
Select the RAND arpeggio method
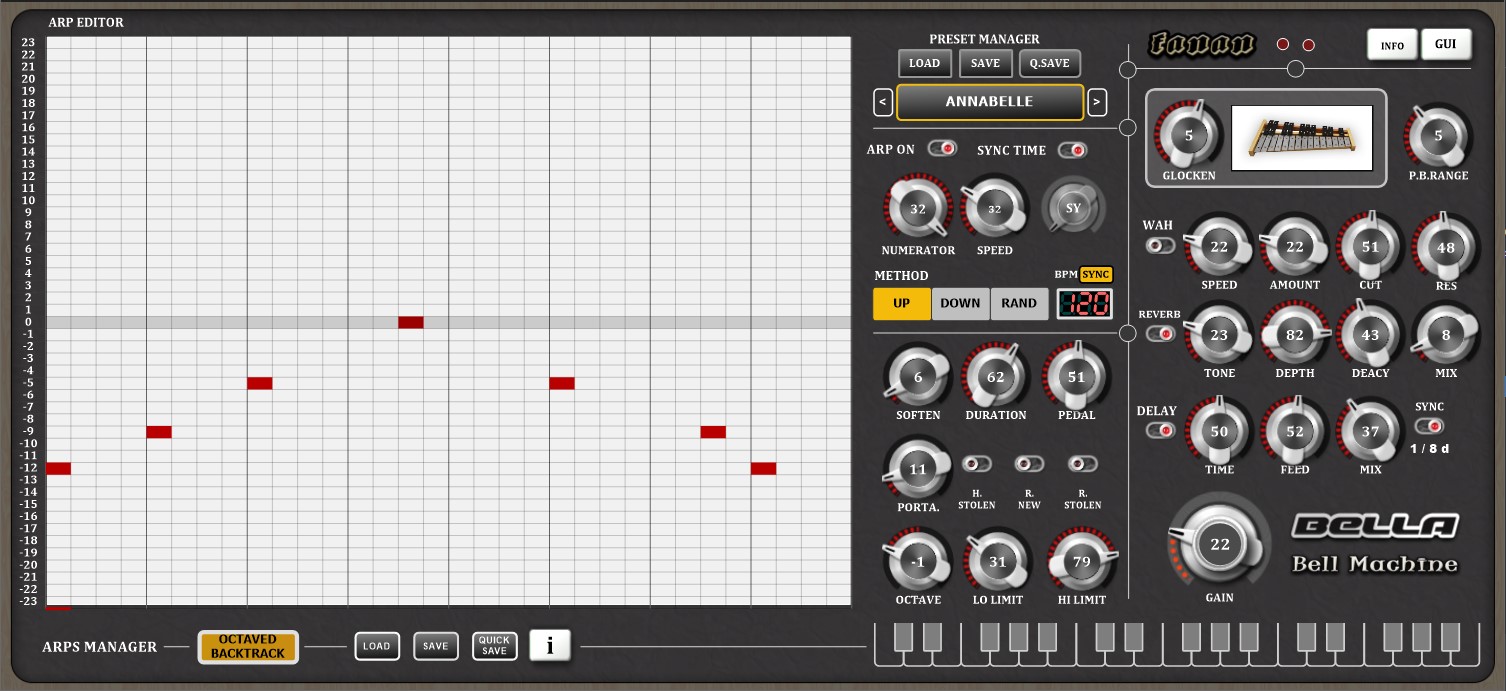tap(1019, 304)
